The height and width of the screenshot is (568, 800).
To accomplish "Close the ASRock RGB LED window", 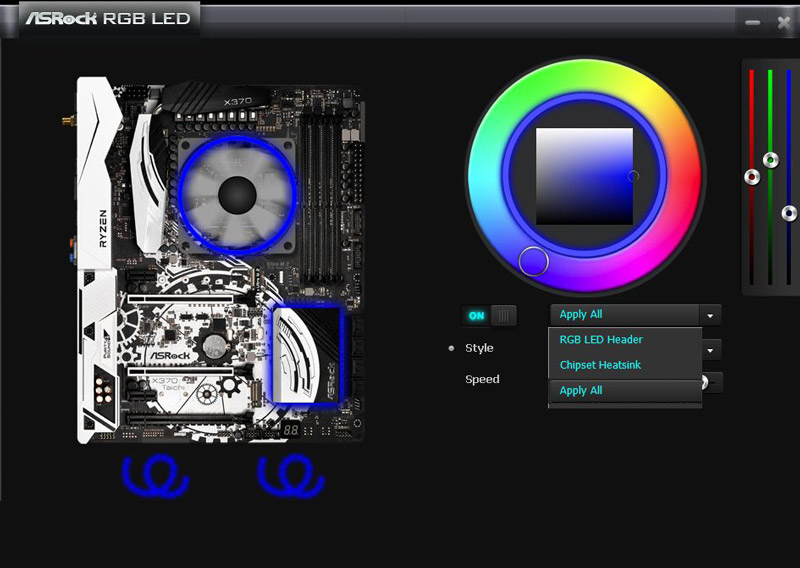I will (783, 22).
